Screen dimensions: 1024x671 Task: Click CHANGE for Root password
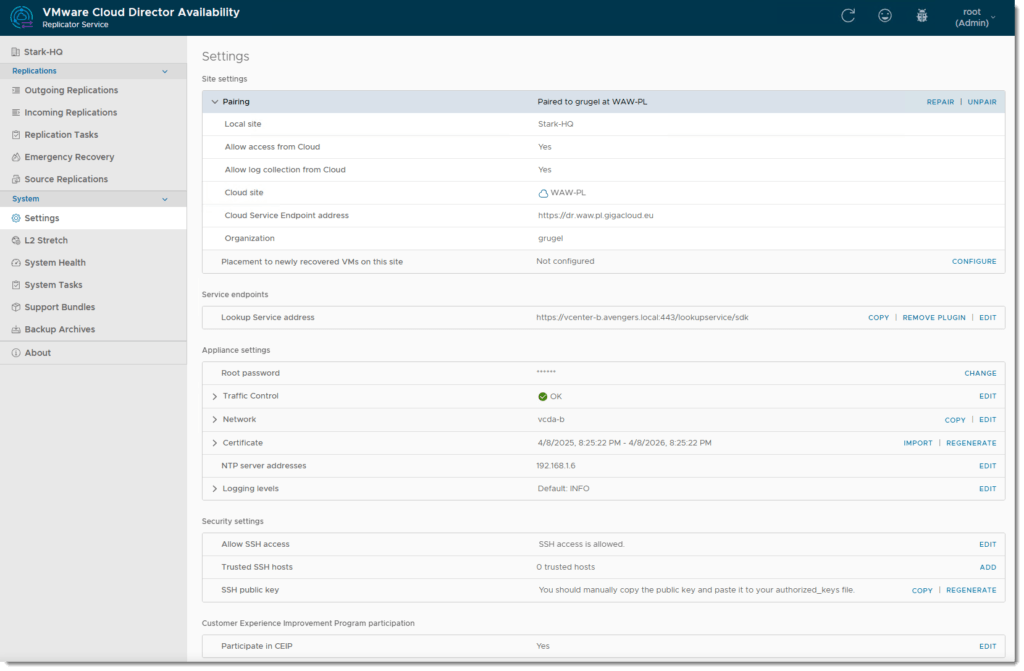(x=980, y=374)
